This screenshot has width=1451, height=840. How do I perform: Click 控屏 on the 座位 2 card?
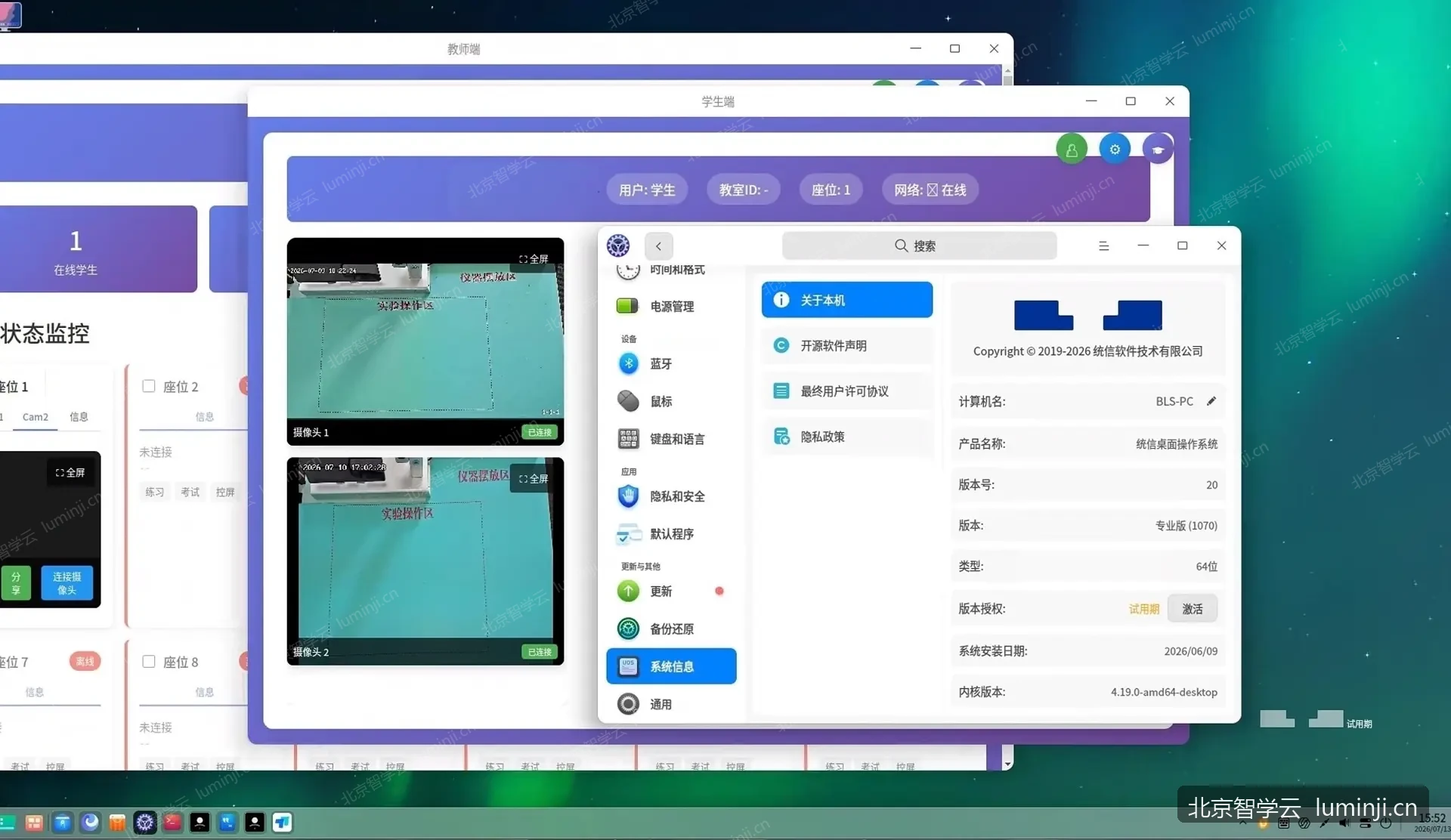[x=225, y=493]
